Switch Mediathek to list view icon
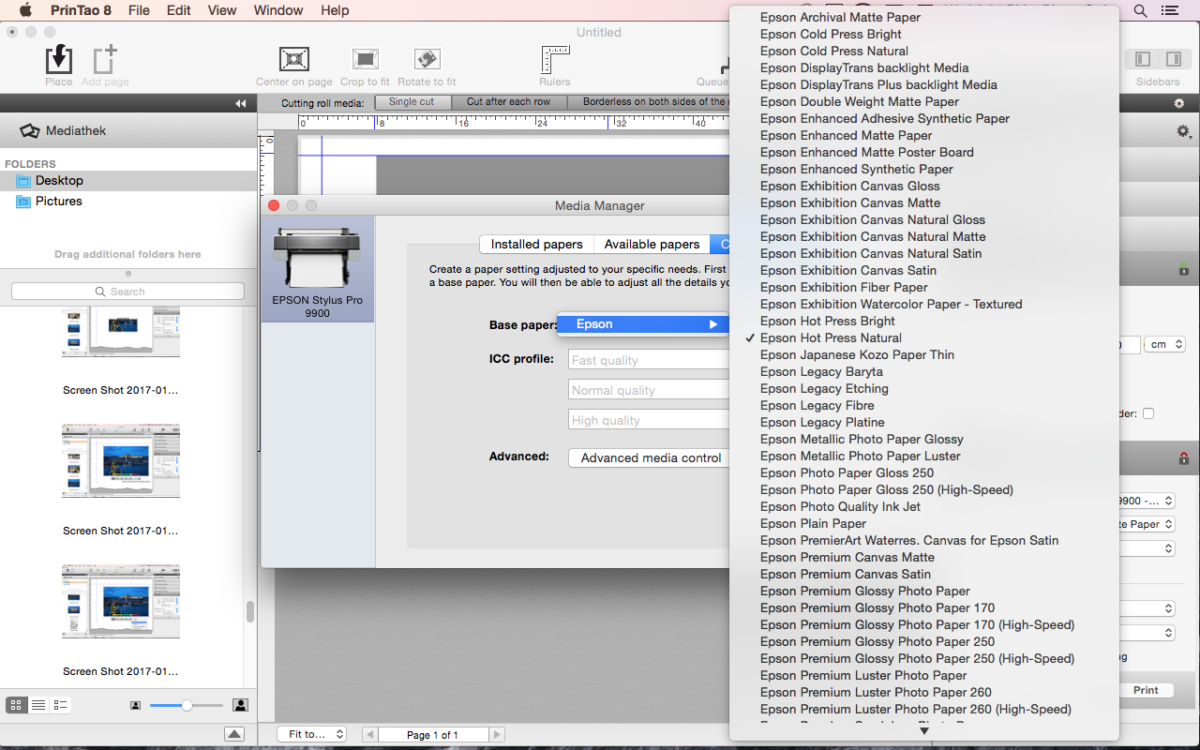Image resolution: width=1200 pixels, height=750 pixels. [x=38, y=705]
